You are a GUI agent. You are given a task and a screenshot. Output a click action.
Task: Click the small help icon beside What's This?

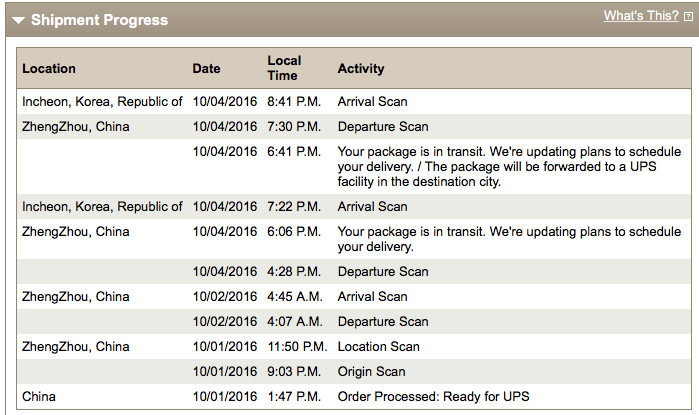click(688, 17)
